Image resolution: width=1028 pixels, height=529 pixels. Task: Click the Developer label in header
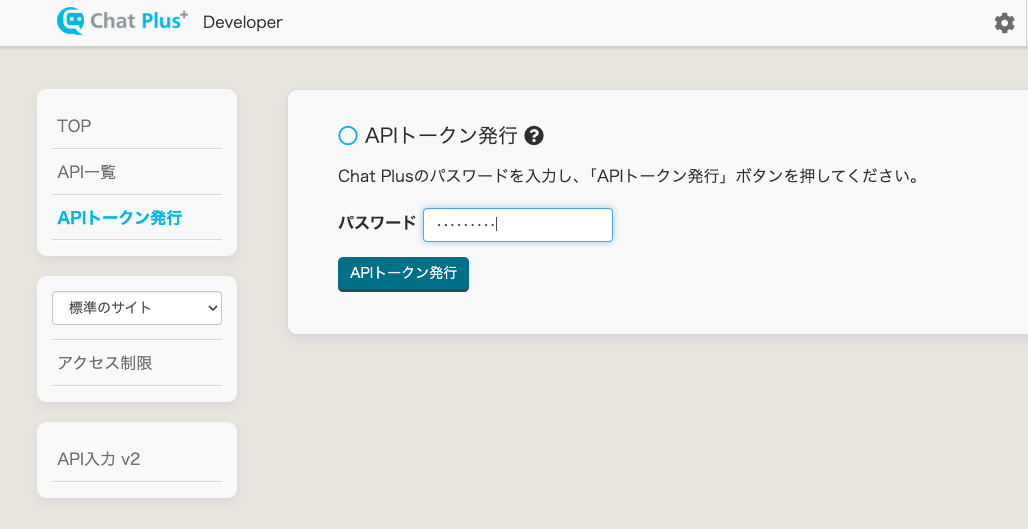click(x=242, y=22)
